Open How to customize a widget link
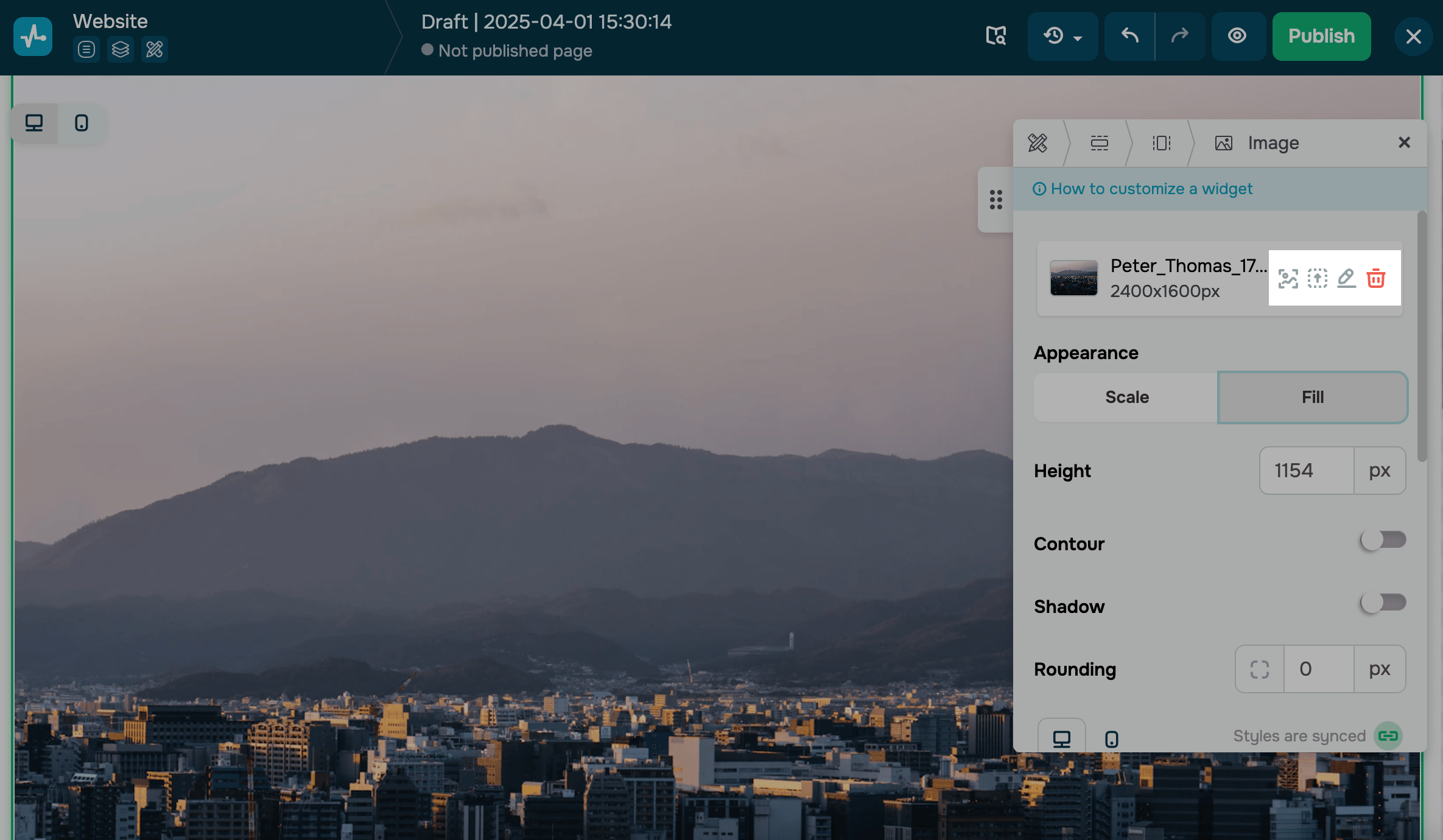 pyautogui.click(x=1151, y=189)
